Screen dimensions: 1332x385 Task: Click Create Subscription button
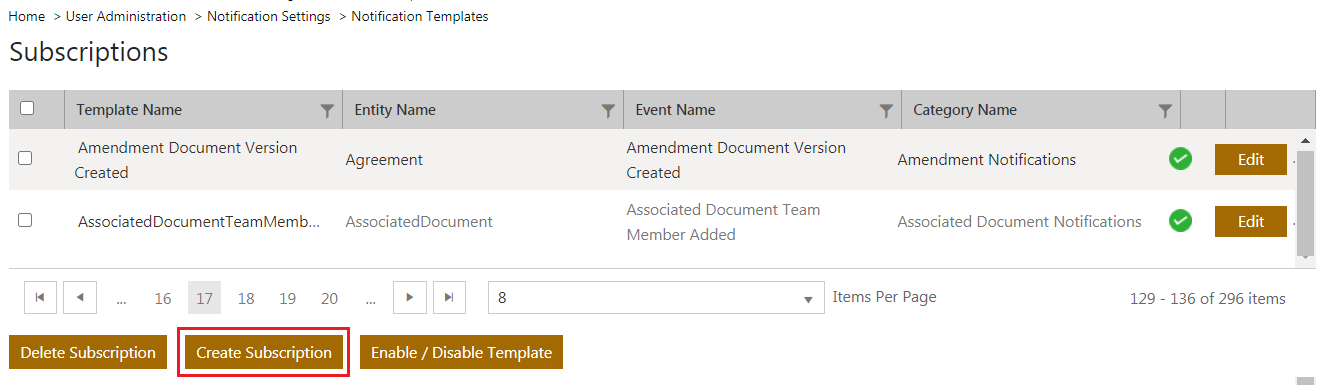pyautogui.click(x=264, y=352)
